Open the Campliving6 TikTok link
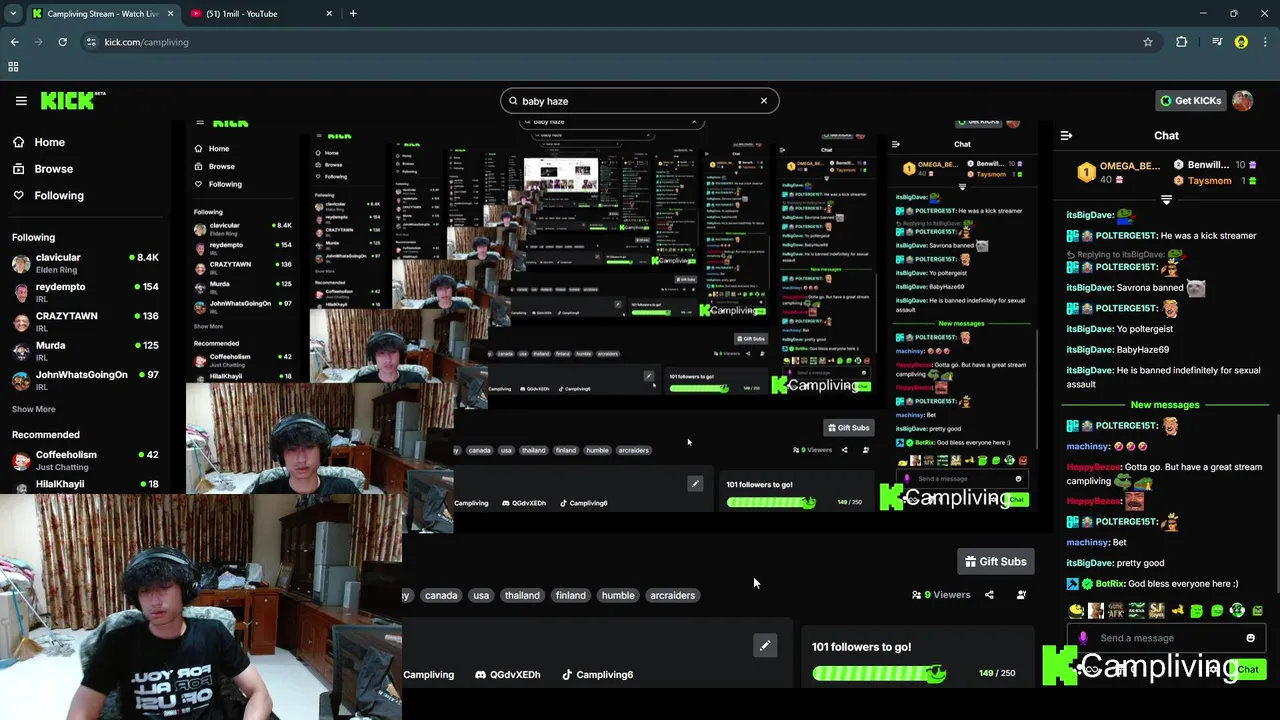The image size is (1280, 720). (x=597, y=675)
